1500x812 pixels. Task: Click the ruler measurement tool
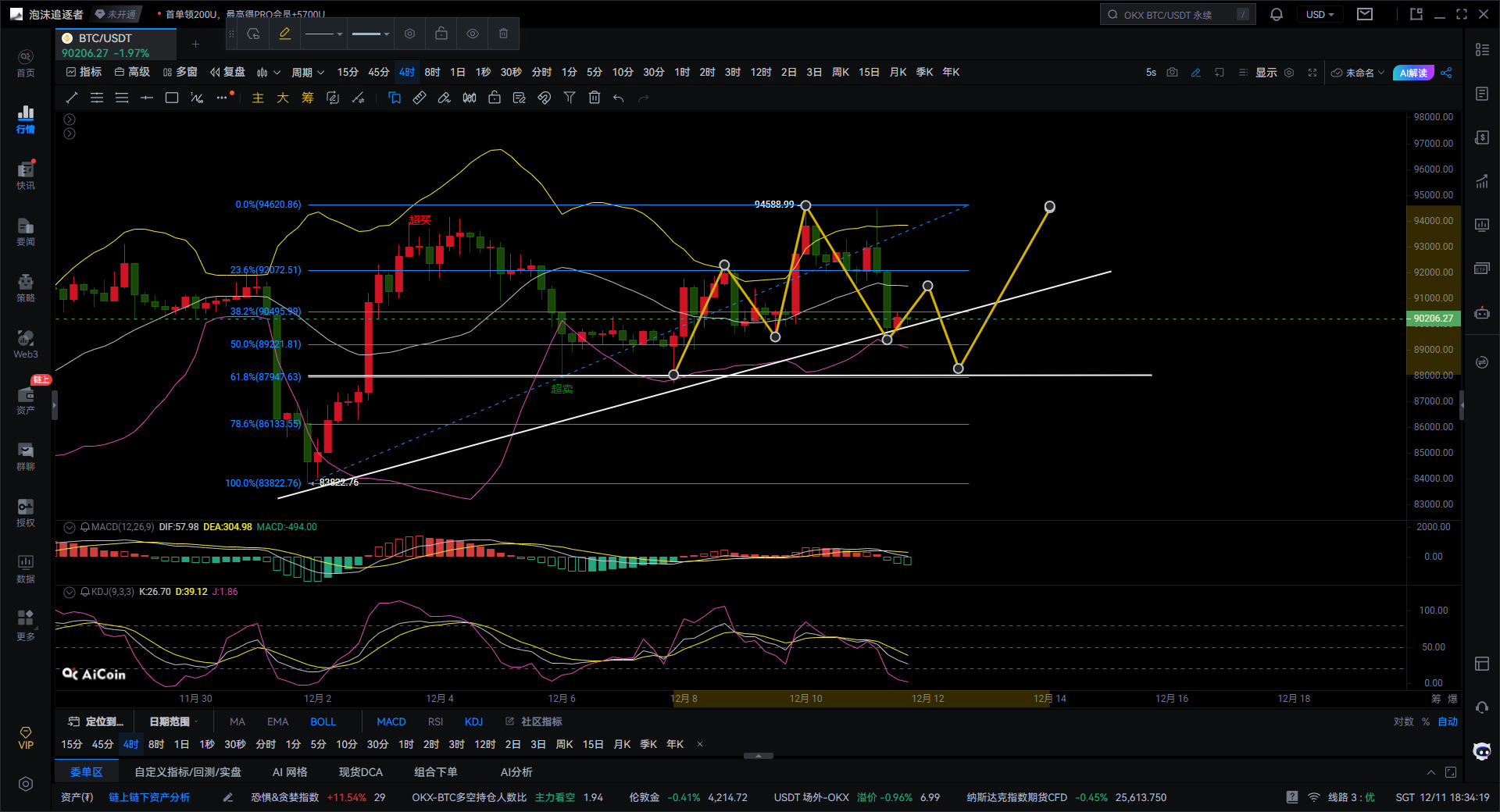(420, 98)
